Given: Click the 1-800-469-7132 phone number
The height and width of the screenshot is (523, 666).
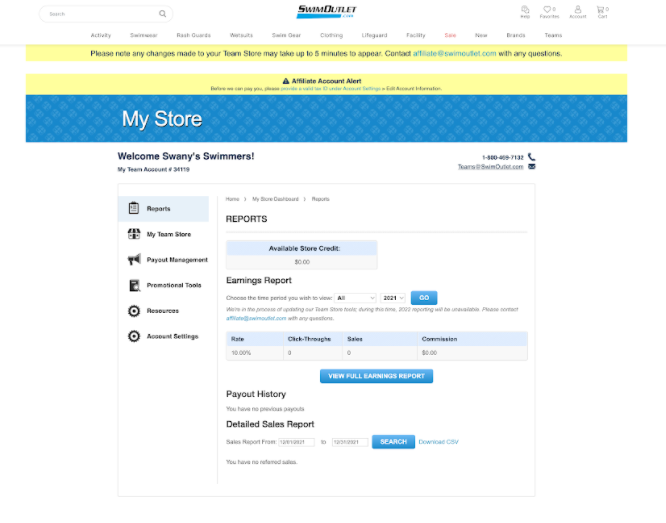Looking at the screenshot, I should [502, 157].
